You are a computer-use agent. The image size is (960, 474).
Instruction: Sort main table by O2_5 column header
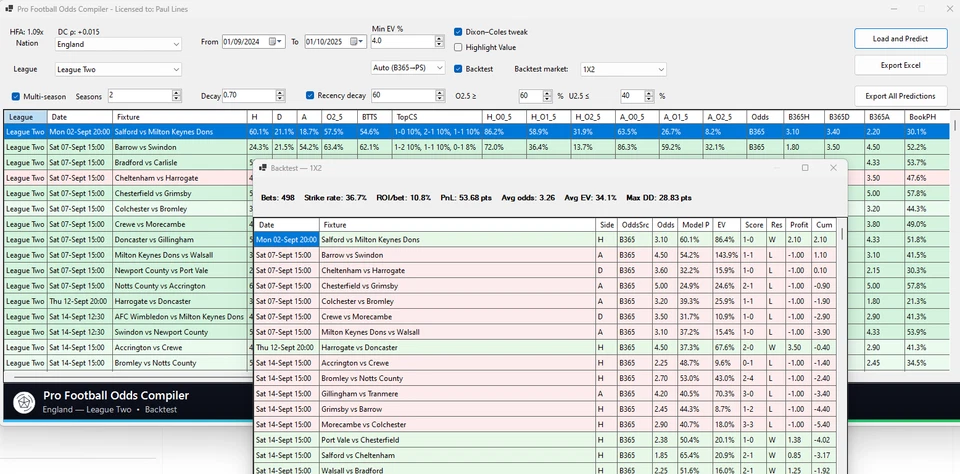coord(339,116)
